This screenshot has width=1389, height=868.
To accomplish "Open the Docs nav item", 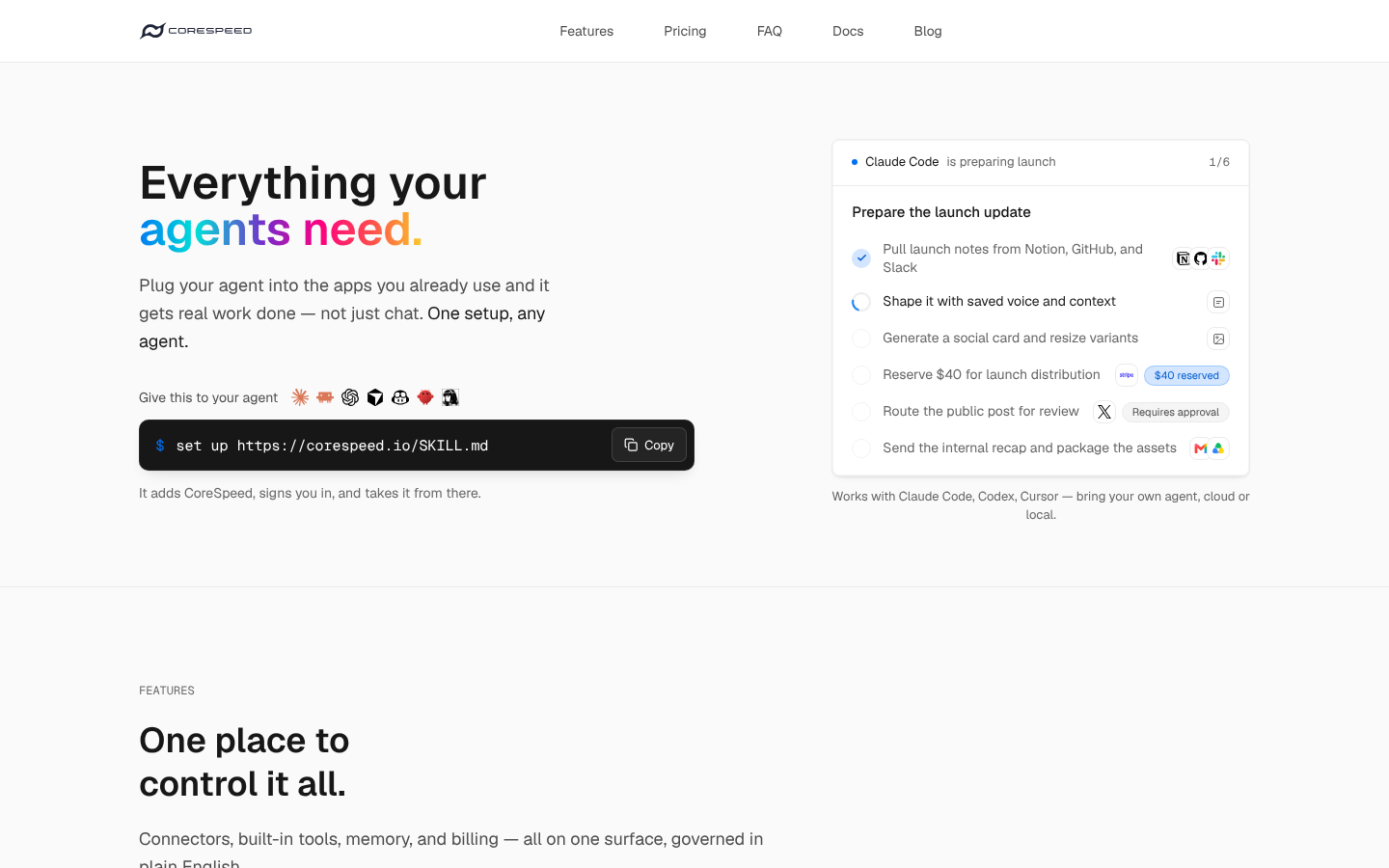I will 848,31.
